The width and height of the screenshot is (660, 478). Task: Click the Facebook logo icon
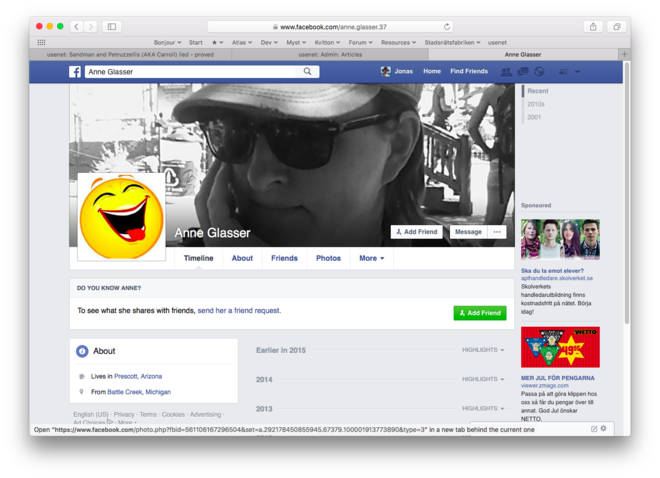[x=75, y=72]
